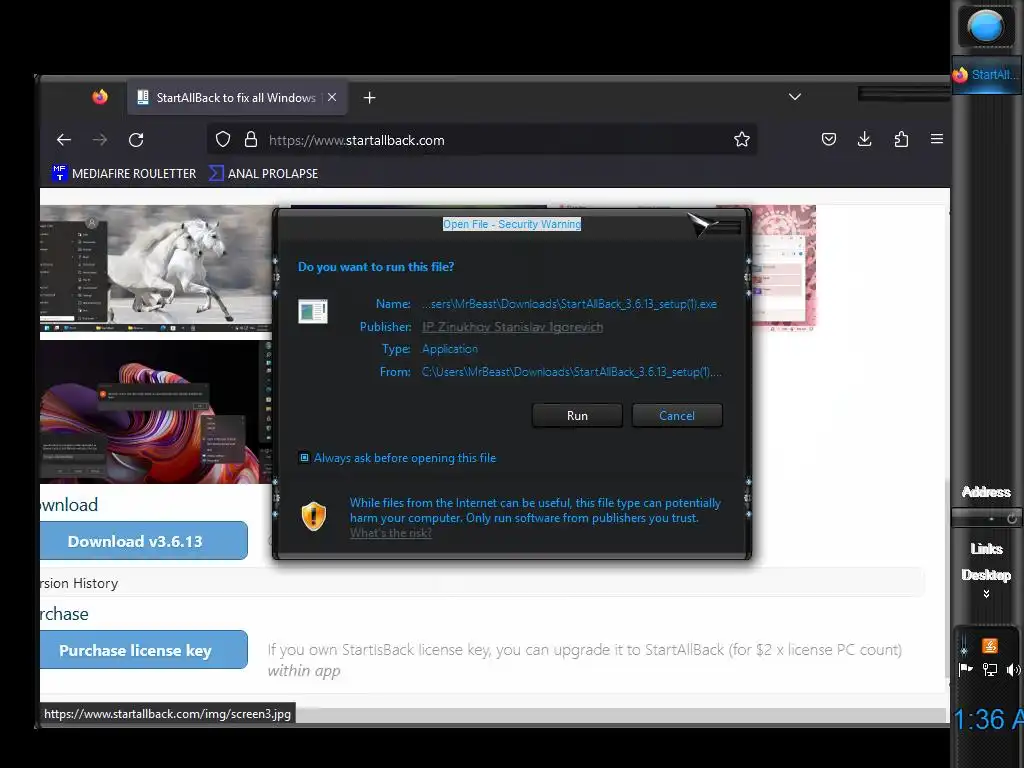Open the extensions puzzle icon
Screen dimensions: 1024x768
tap(901, 139)
